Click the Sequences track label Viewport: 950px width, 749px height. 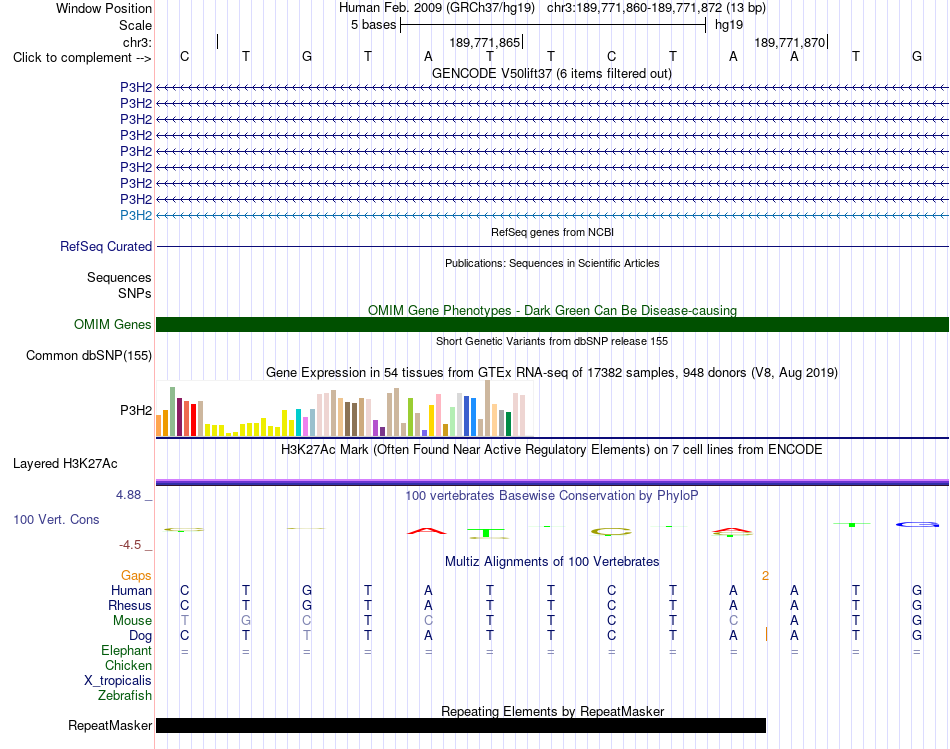(119, 278)
